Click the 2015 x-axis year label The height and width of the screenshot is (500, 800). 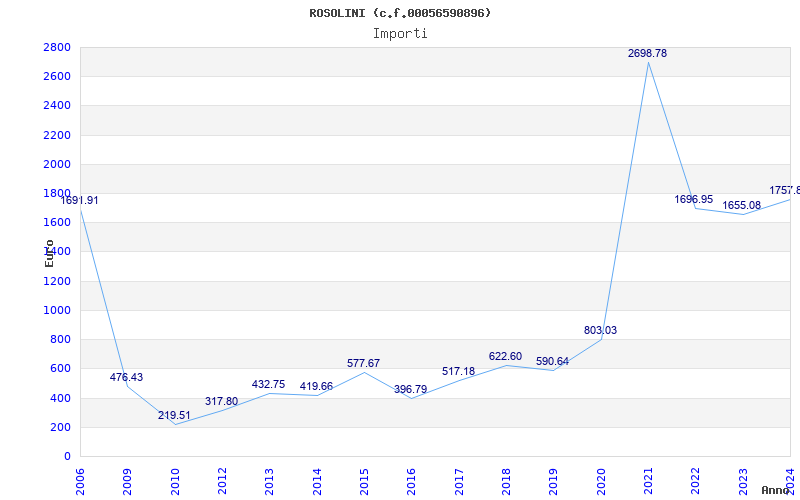pos(364,482)
